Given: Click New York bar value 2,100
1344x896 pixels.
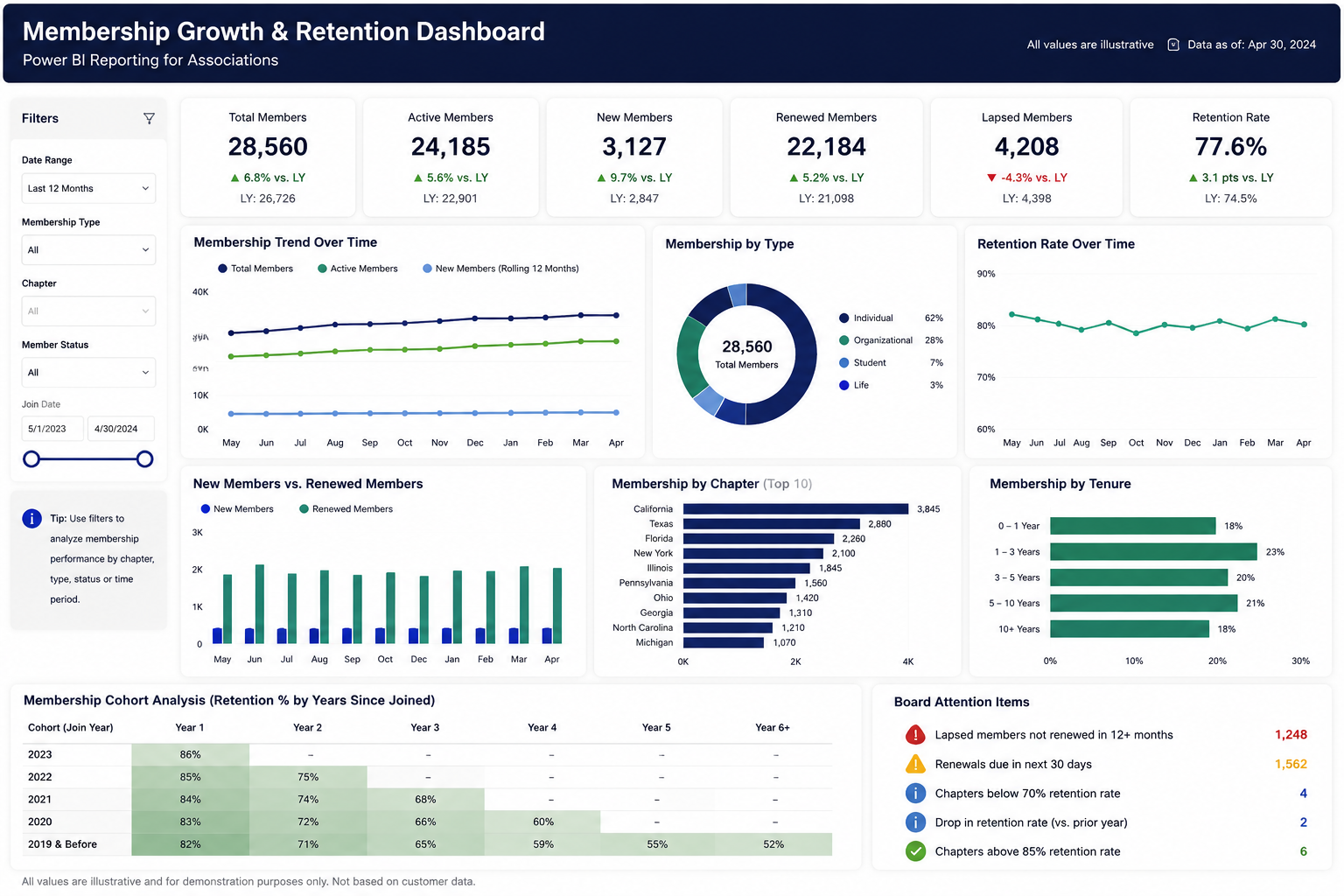Looking at the screenshot, I should (x=843, y=554).
